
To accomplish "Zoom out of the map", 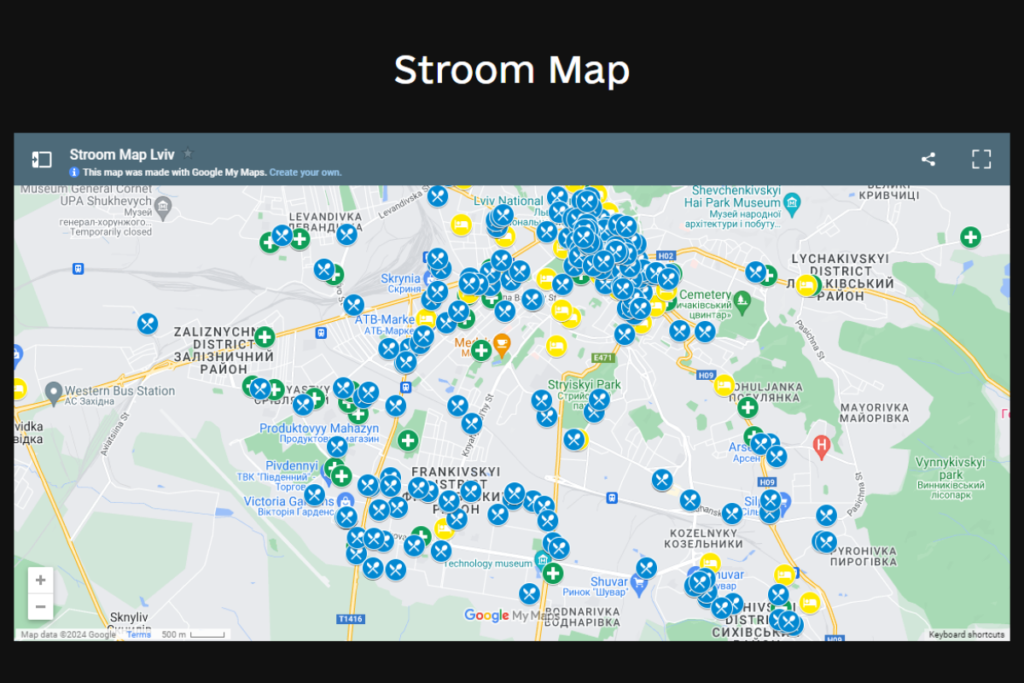I will (x=40, y=606).
